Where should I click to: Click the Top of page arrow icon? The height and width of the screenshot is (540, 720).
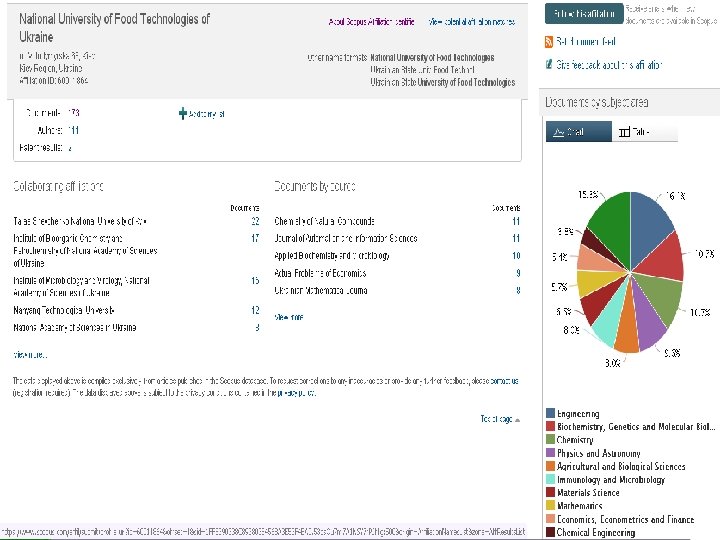tap(517, 419)
